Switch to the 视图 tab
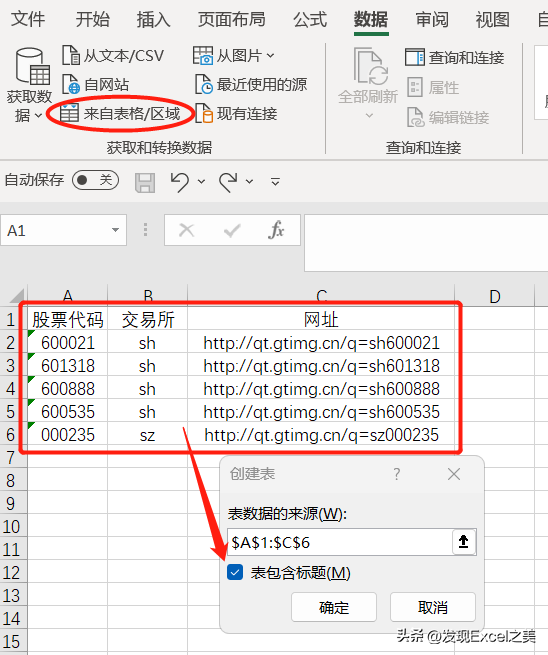 click(x=492, y=20)
